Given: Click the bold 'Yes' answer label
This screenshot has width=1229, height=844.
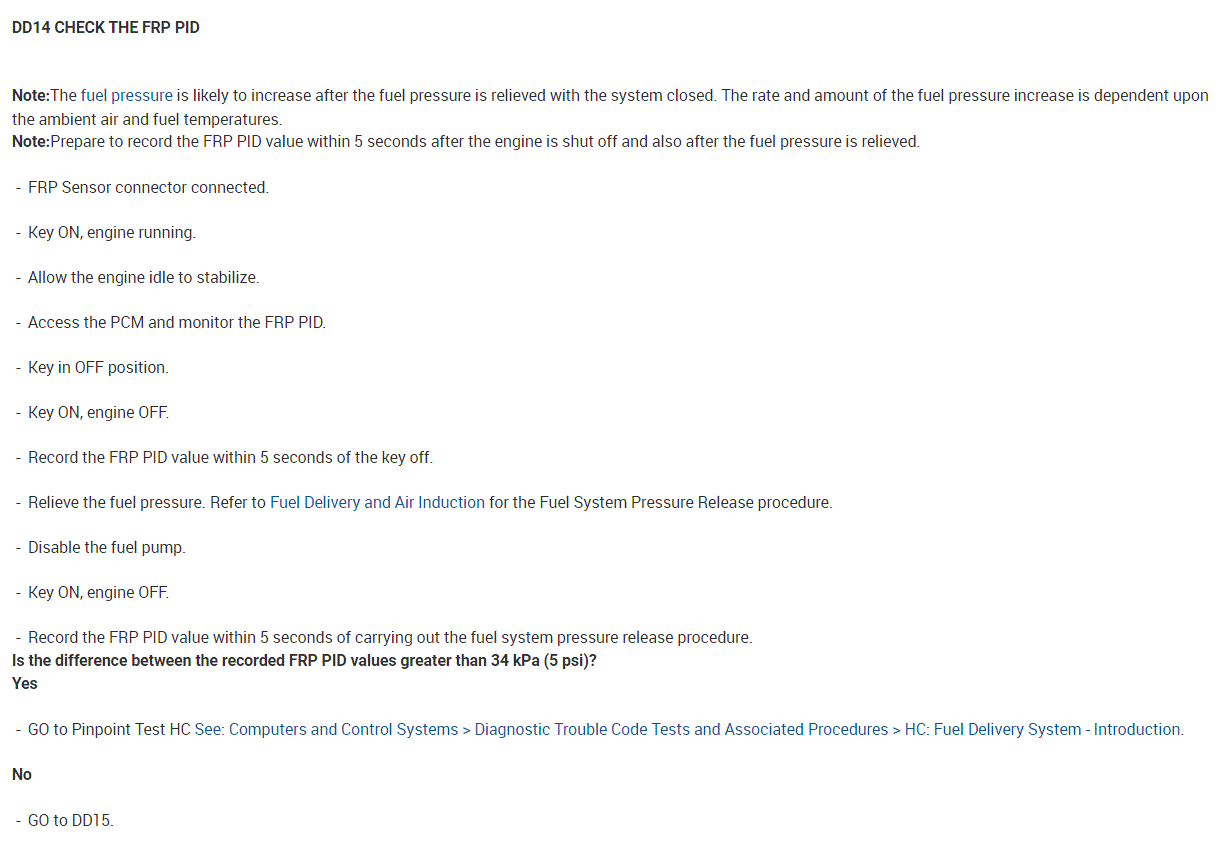Looking at the screenshot, I should (x=25, y=684).
